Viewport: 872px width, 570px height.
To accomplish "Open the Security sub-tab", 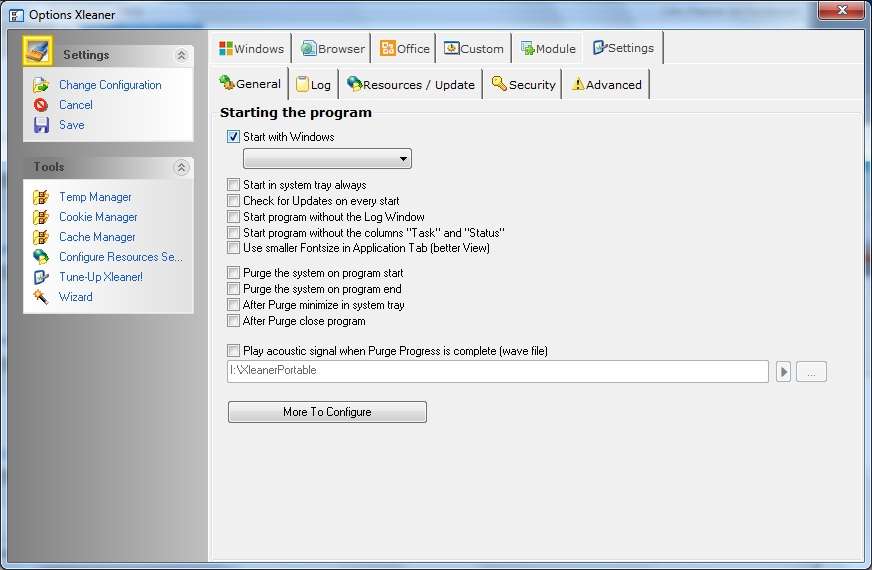I will (x=523, y=85).
